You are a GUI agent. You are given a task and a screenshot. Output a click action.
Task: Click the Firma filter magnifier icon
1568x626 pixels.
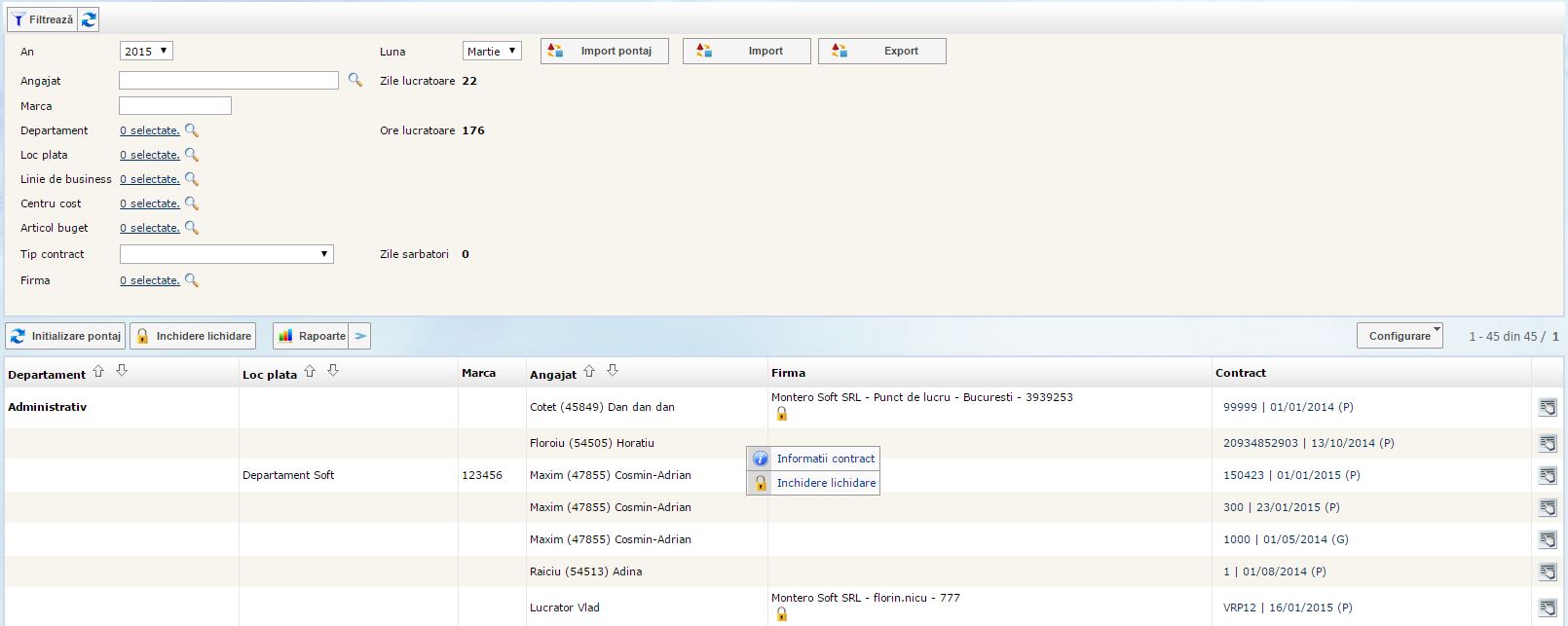(192, 280)
